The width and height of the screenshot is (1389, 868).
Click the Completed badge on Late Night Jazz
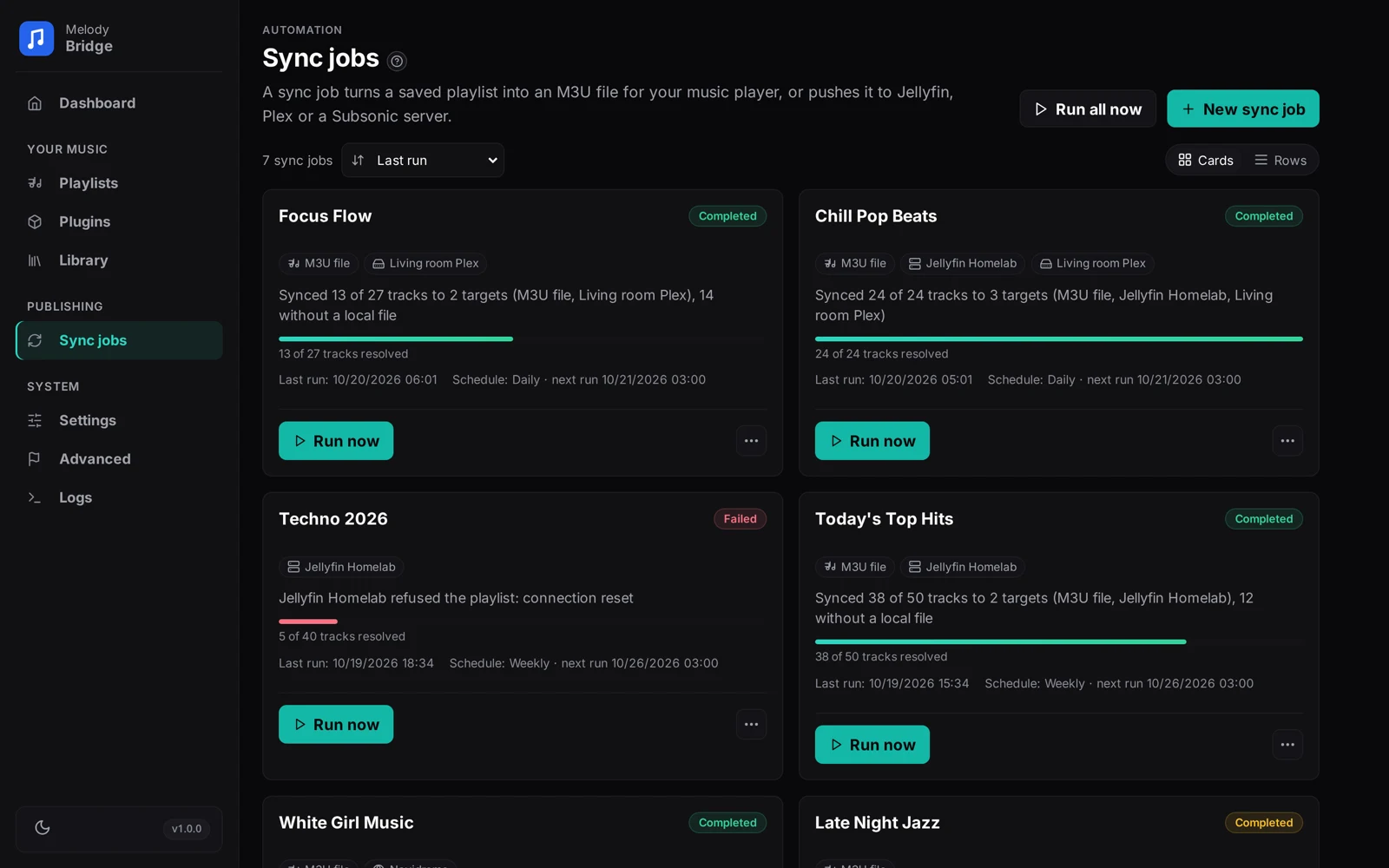[x=1264, y=823]
